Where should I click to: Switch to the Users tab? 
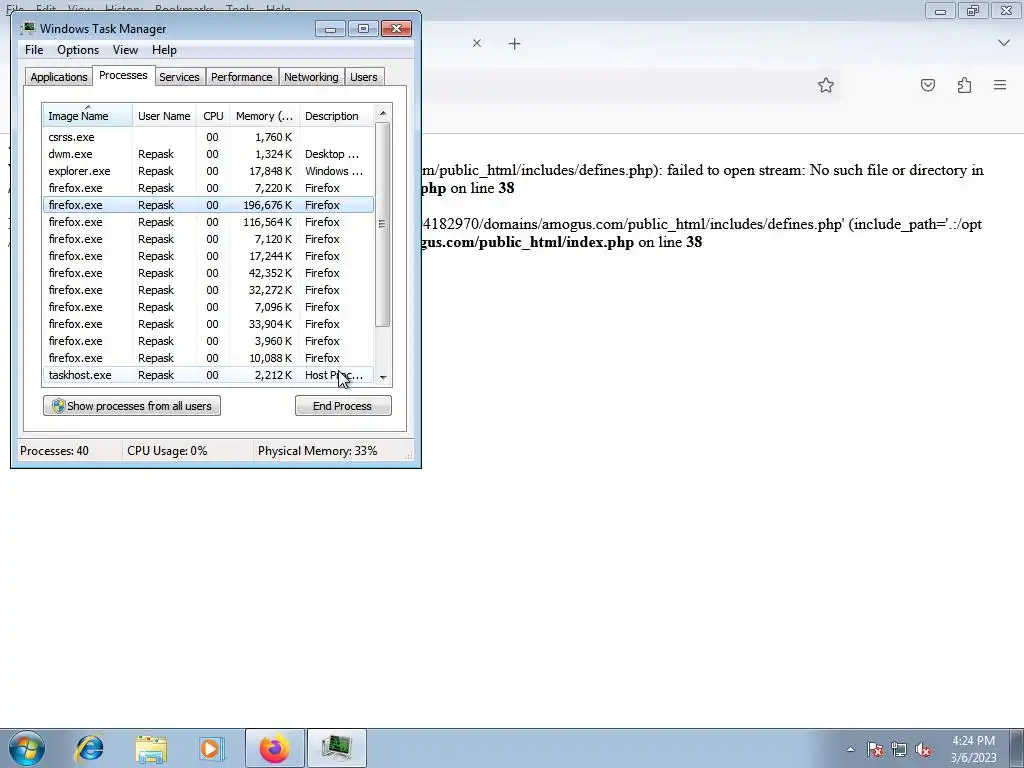pyautogui.click(x=364, y=77)
